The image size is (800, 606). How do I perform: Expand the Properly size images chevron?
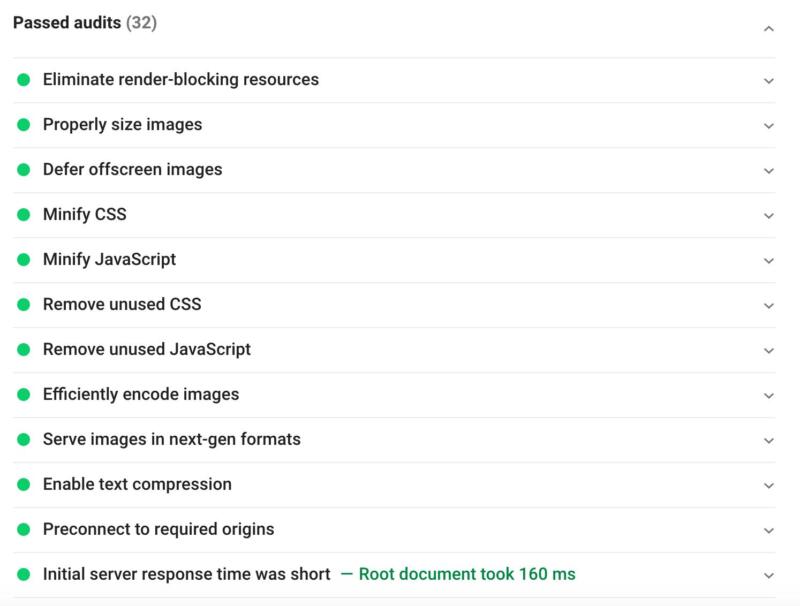pos(768,125)
